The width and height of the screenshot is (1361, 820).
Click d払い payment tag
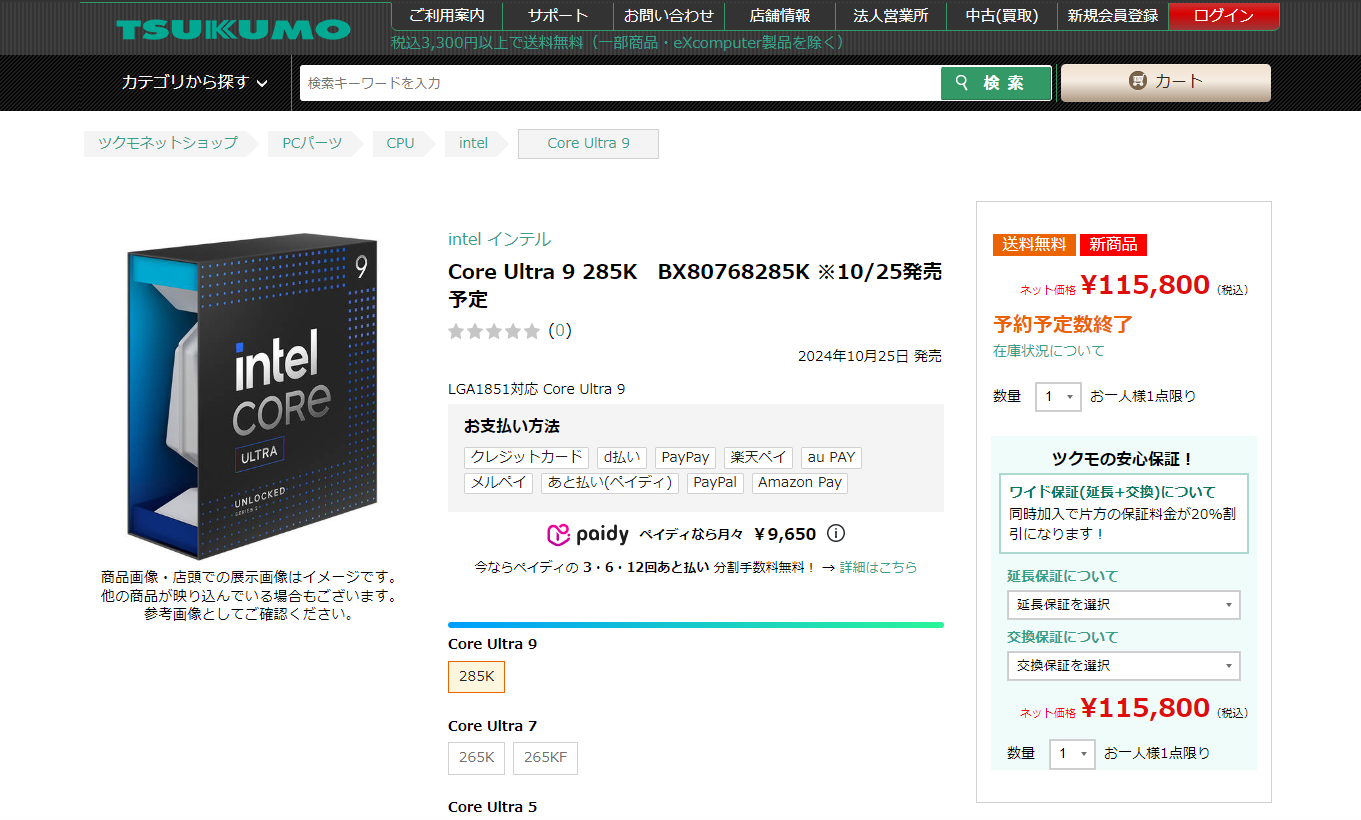[622, 457]
